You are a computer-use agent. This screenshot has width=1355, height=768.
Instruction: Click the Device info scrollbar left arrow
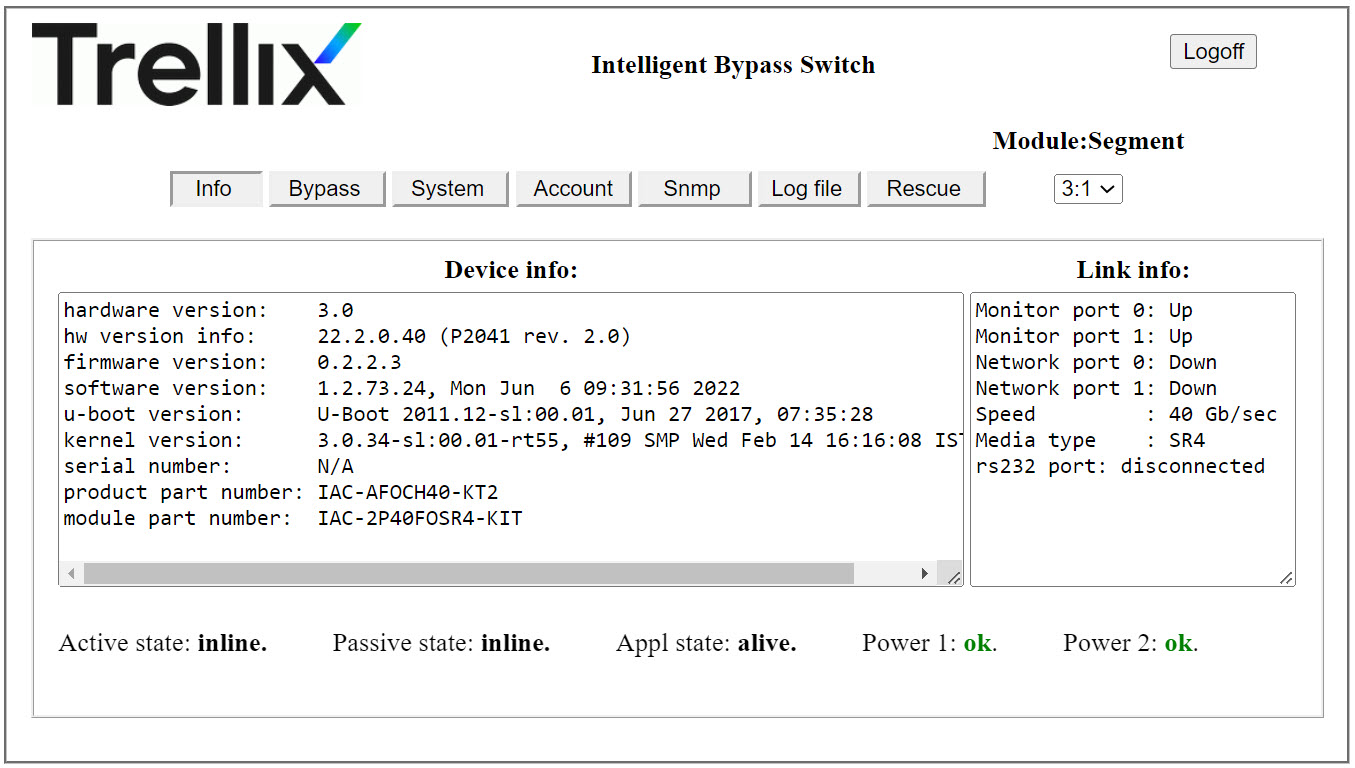coord(71,574)
